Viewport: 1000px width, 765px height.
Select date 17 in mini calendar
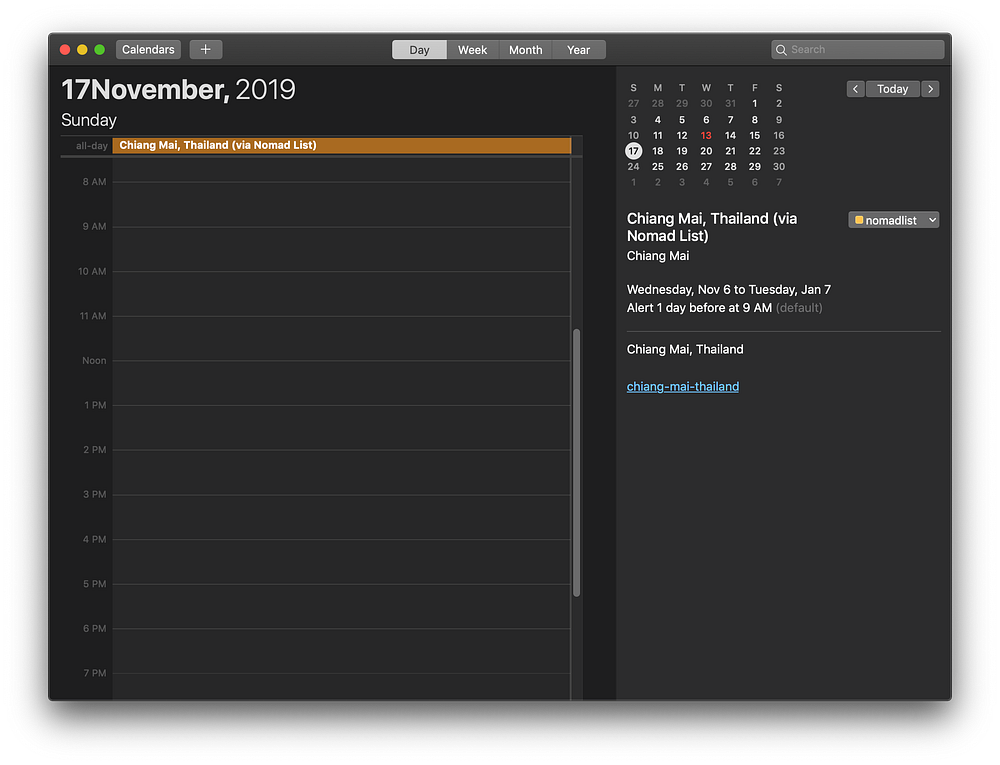(633, 151)
